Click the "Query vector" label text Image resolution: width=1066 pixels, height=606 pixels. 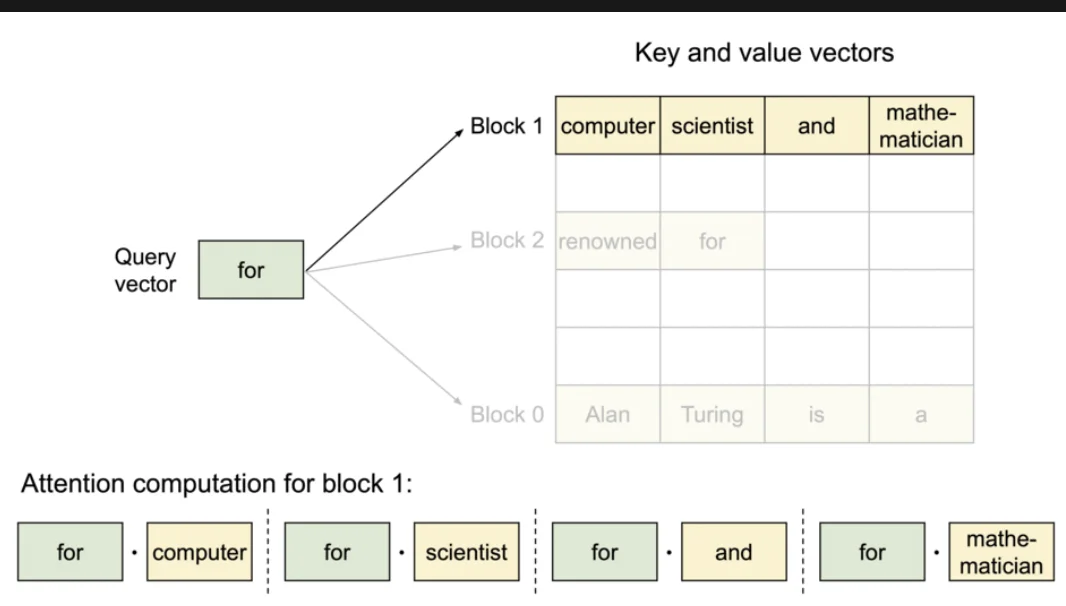tap(145, 270)
